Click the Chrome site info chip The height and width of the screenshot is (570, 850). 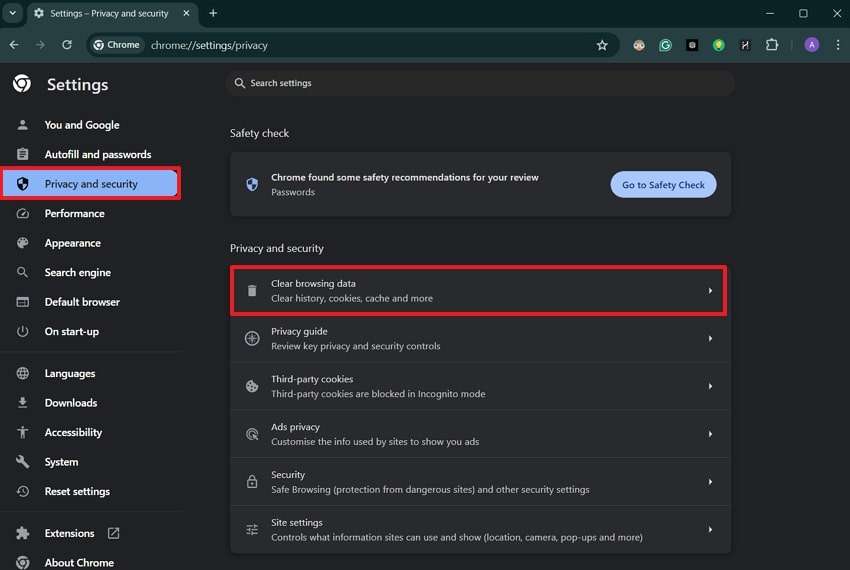117,45
